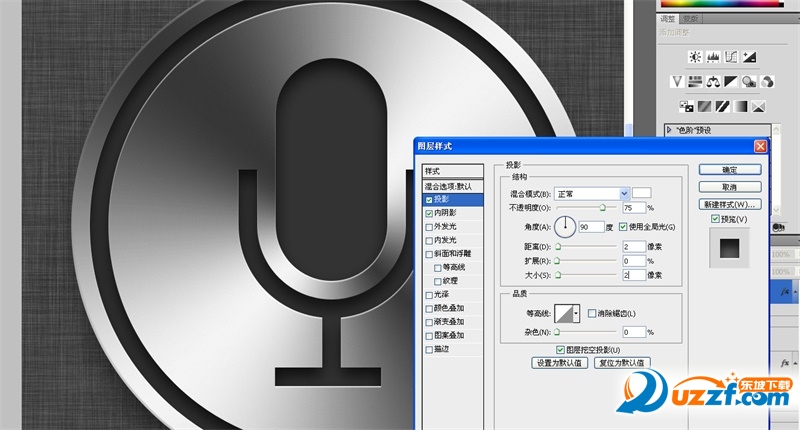Click the 新建样式(W)... button
The image size is (800, 430).
(x=729, y=204)
